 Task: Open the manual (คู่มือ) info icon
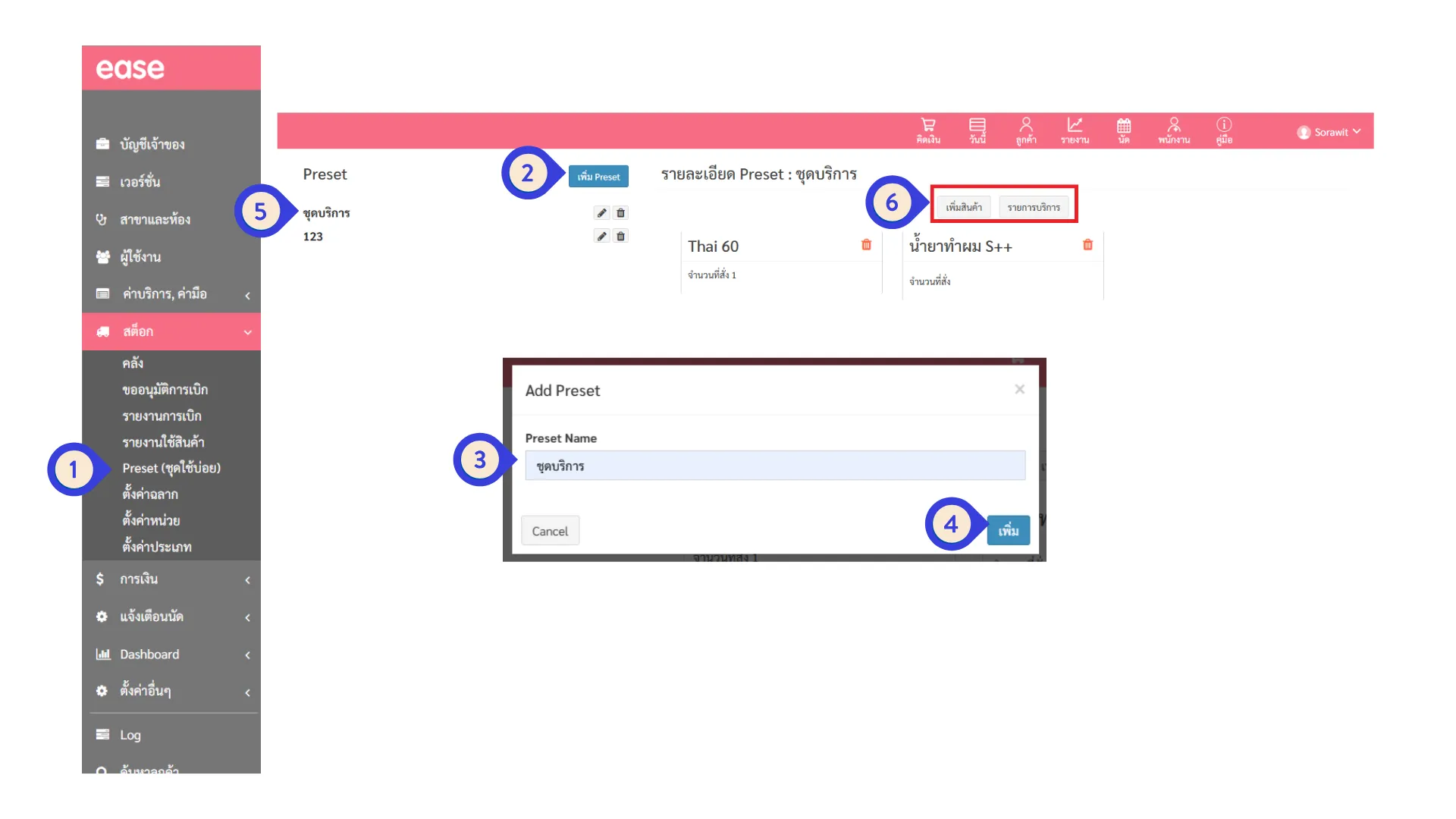click(1223, 130)
